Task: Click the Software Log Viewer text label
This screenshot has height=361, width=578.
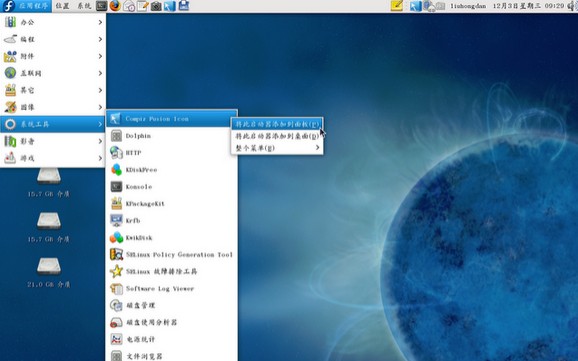Action: [x=160, y=289]
